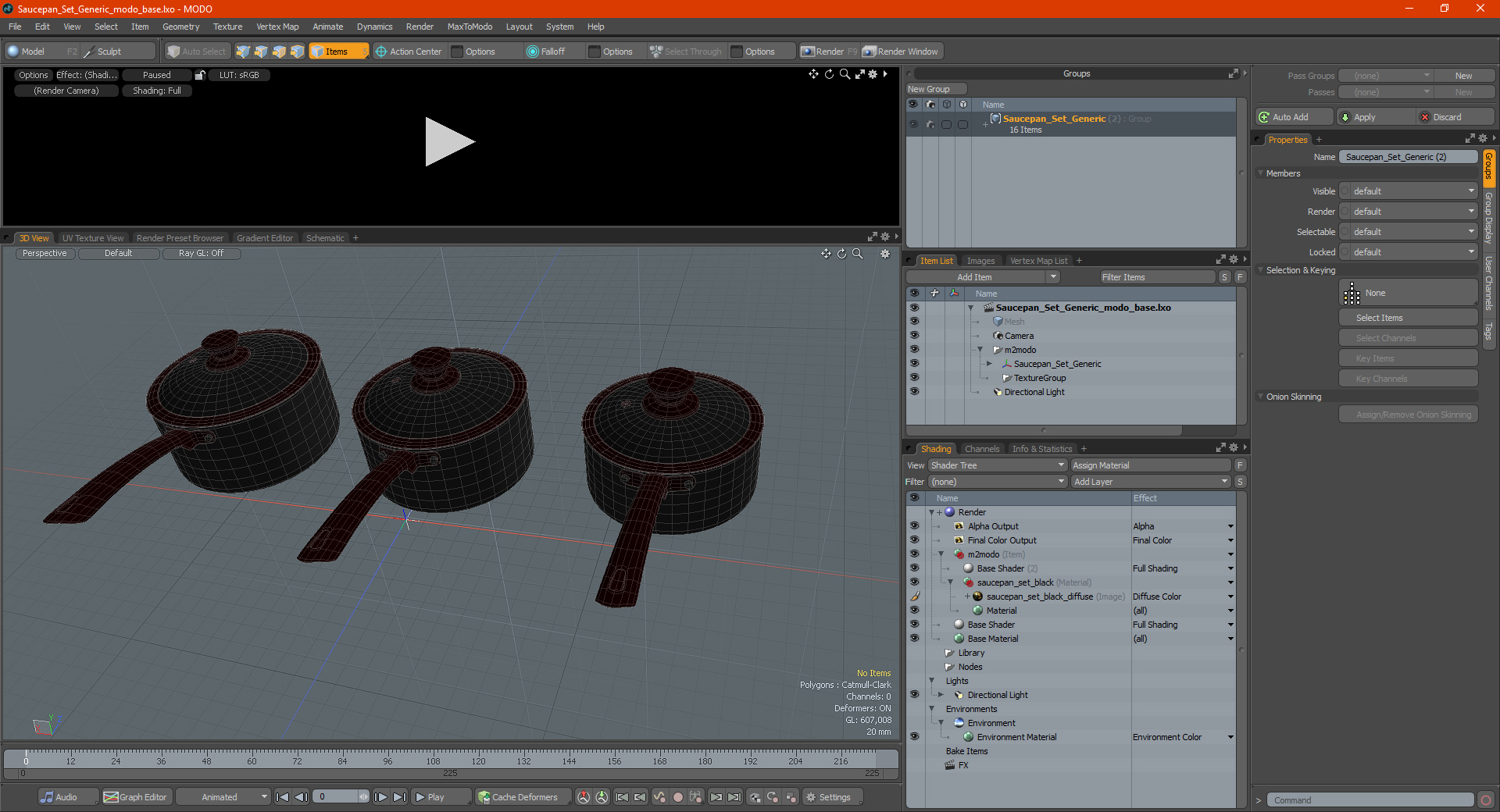Toggle saucepan_set_black material visibility
The width and height of the screenshot is (1500, 812).
pos(914,582)
